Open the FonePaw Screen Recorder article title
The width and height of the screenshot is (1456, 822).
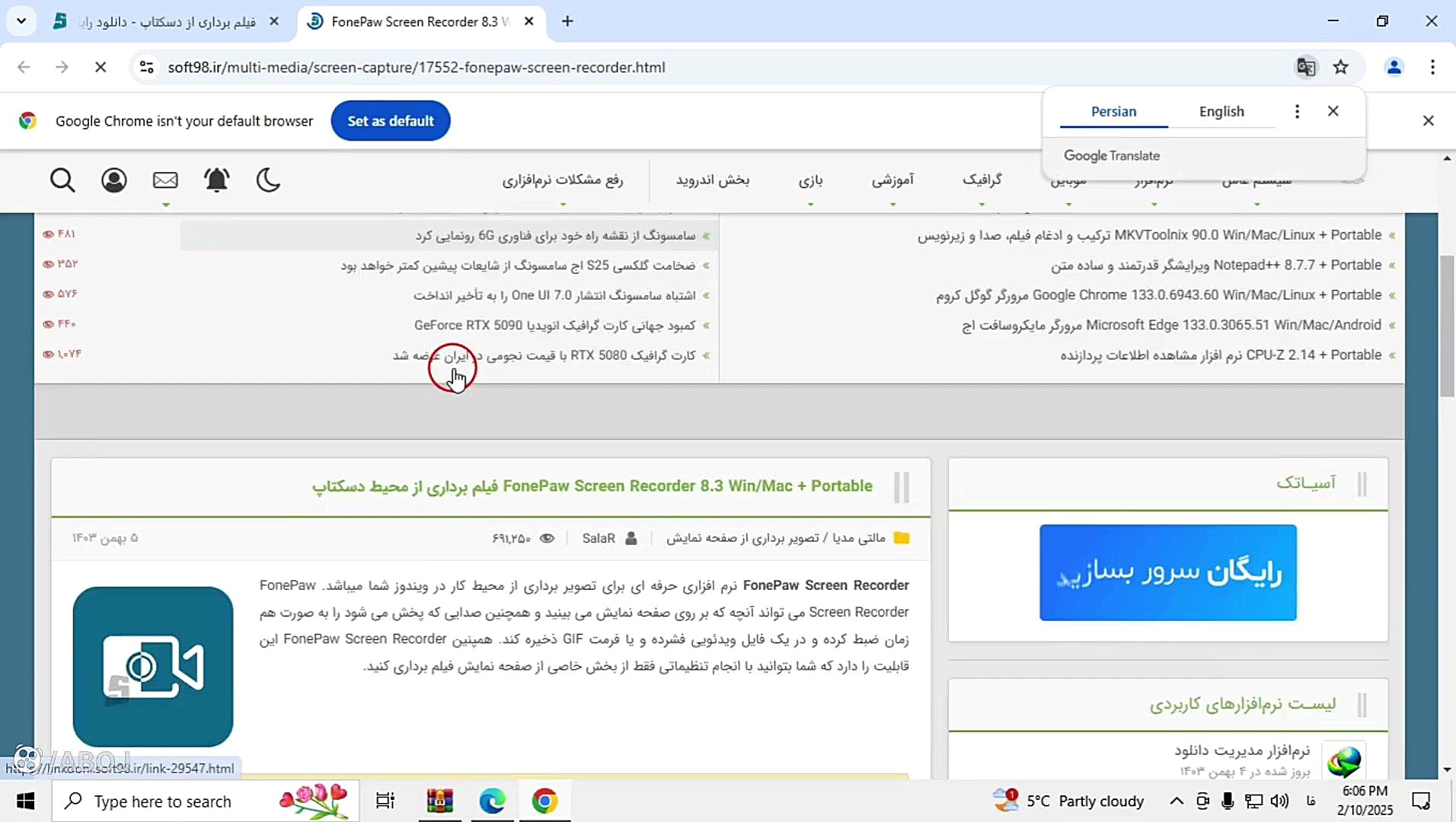coord(592,486)
